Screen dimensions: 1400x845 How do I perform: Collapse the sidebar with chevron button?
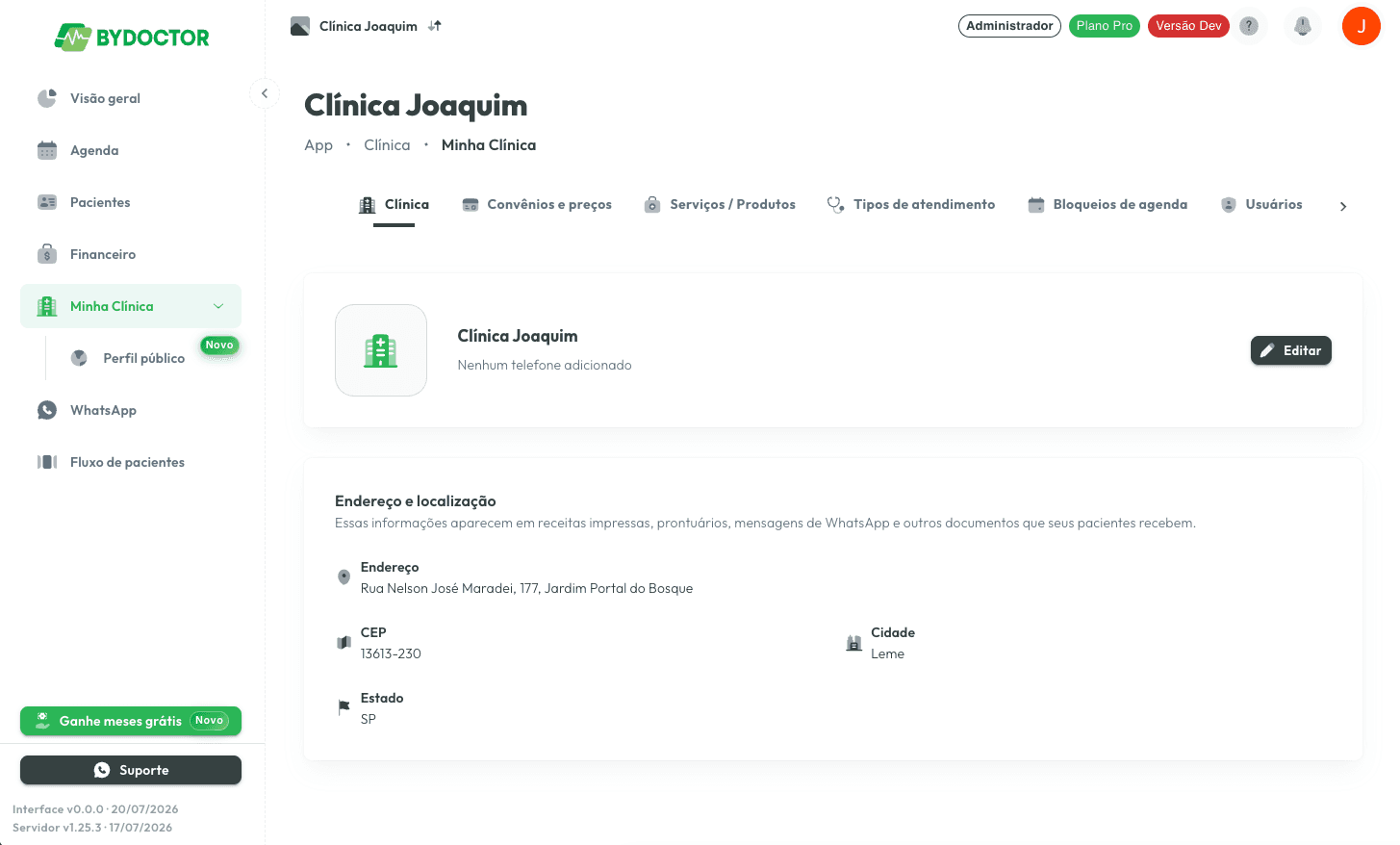[x=265, y=93]
